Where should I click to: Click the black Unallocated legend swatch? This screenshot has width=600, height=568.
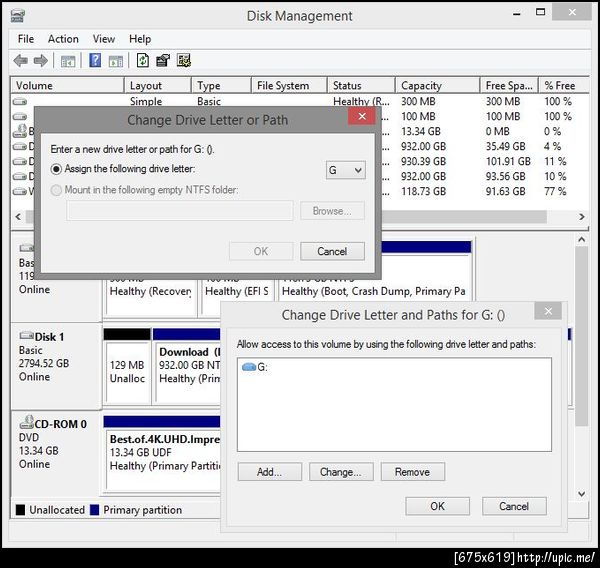point(20,510)
